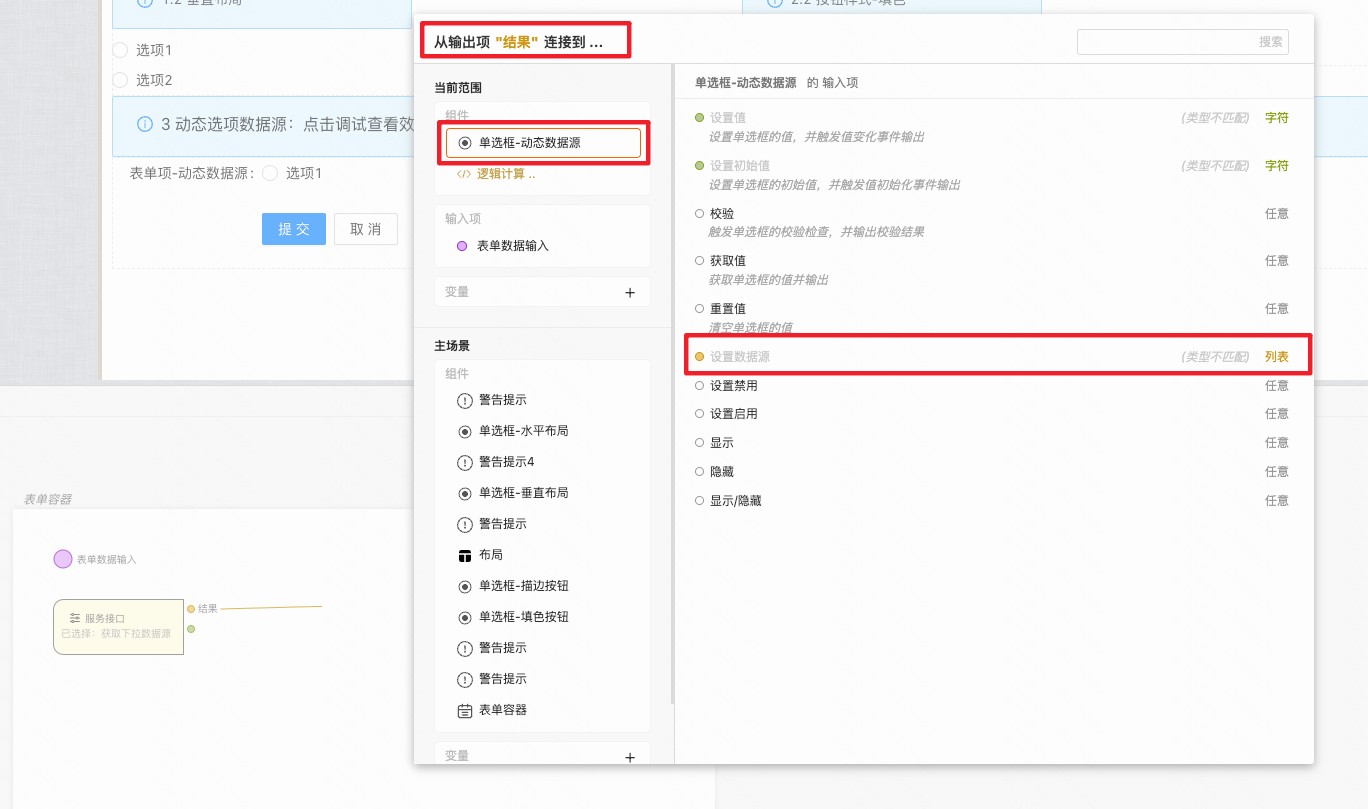Click the radio icon beside 单选框-水平布局
1368x809 pixels.
click(x=465, y=432)
